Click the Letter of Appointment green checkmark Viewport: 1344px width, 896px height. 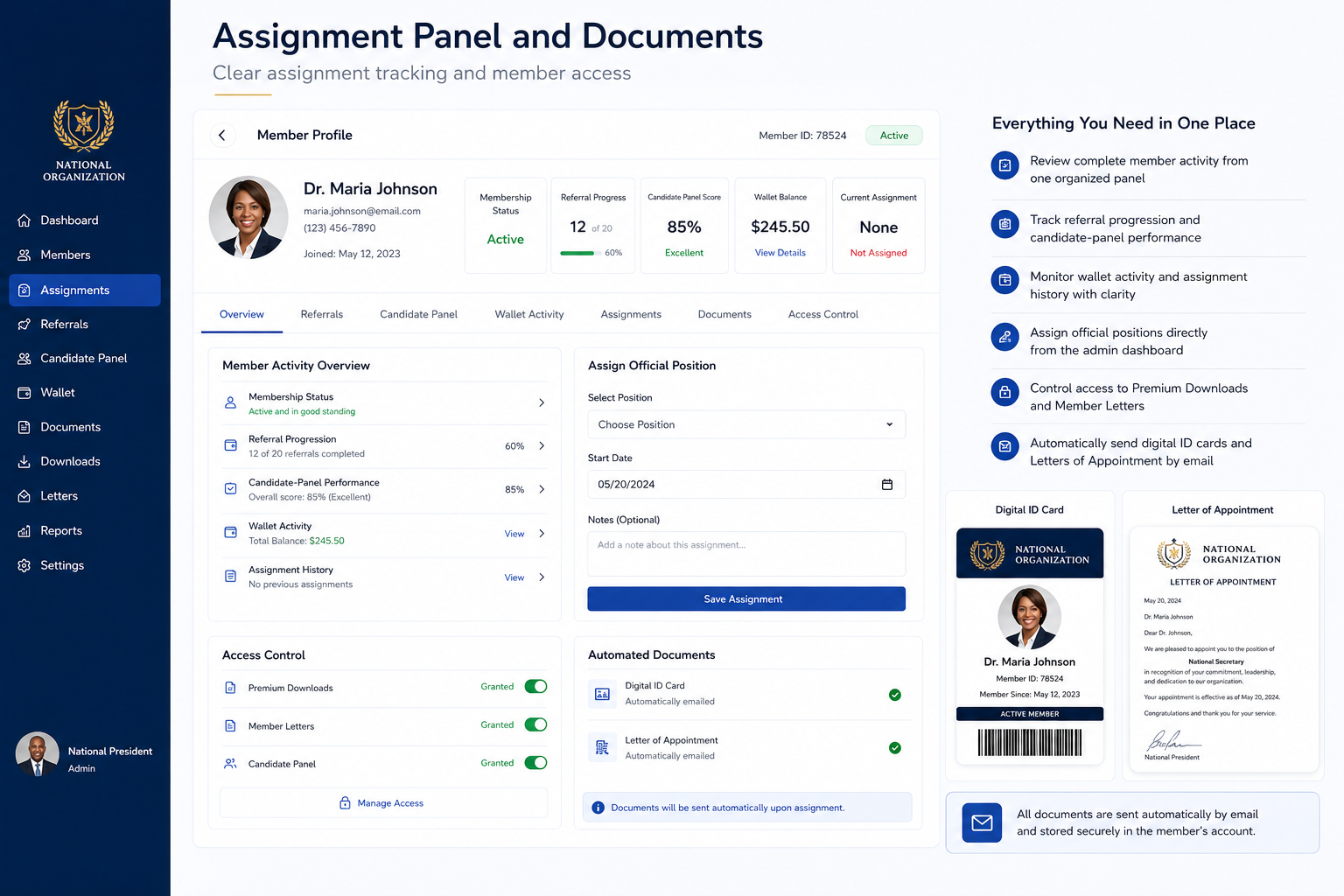(895, 748)
